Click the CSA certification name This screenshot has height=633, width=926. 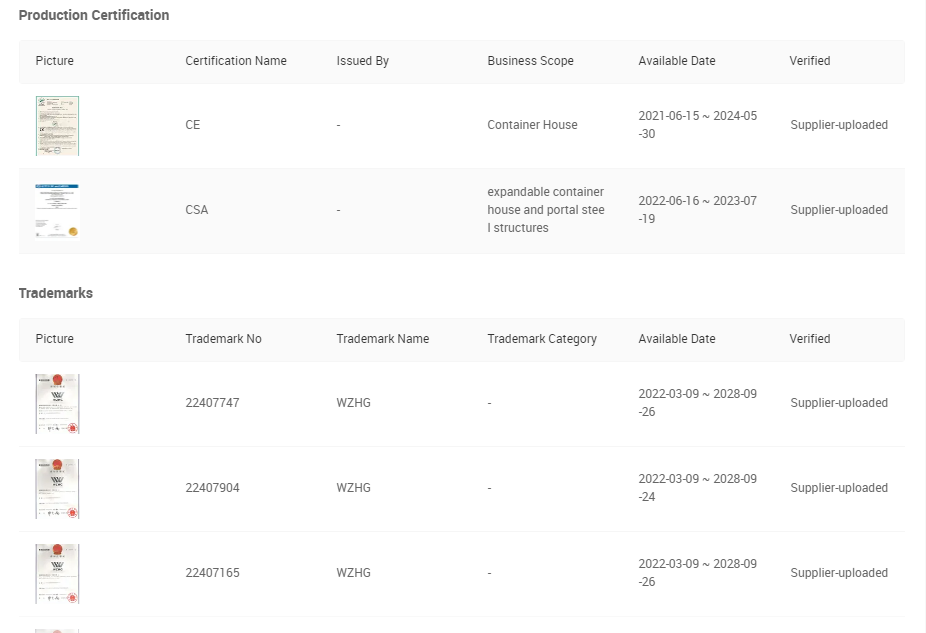(197, 210)
